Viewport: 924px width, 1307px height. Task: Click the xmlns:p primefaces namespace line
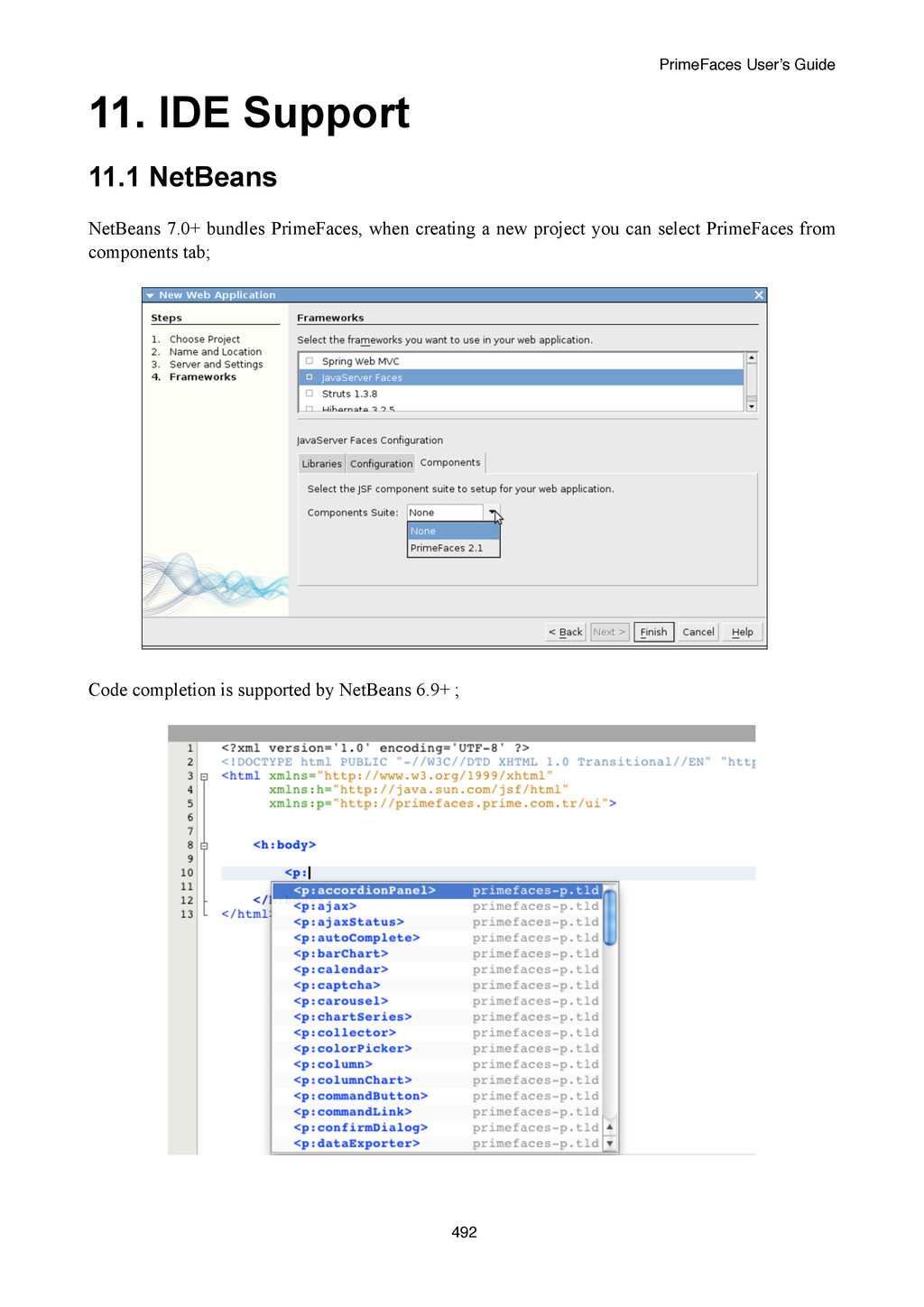[442, 803]
